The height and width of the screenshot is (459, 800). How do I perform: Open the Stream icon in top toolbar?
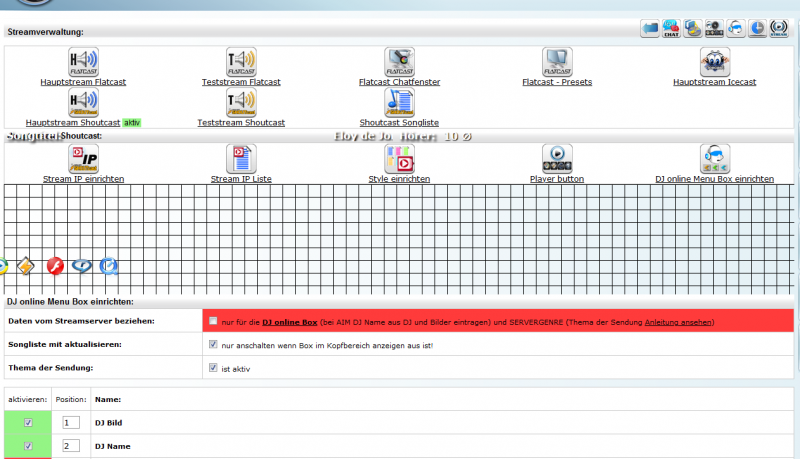[x=781, y=29]
